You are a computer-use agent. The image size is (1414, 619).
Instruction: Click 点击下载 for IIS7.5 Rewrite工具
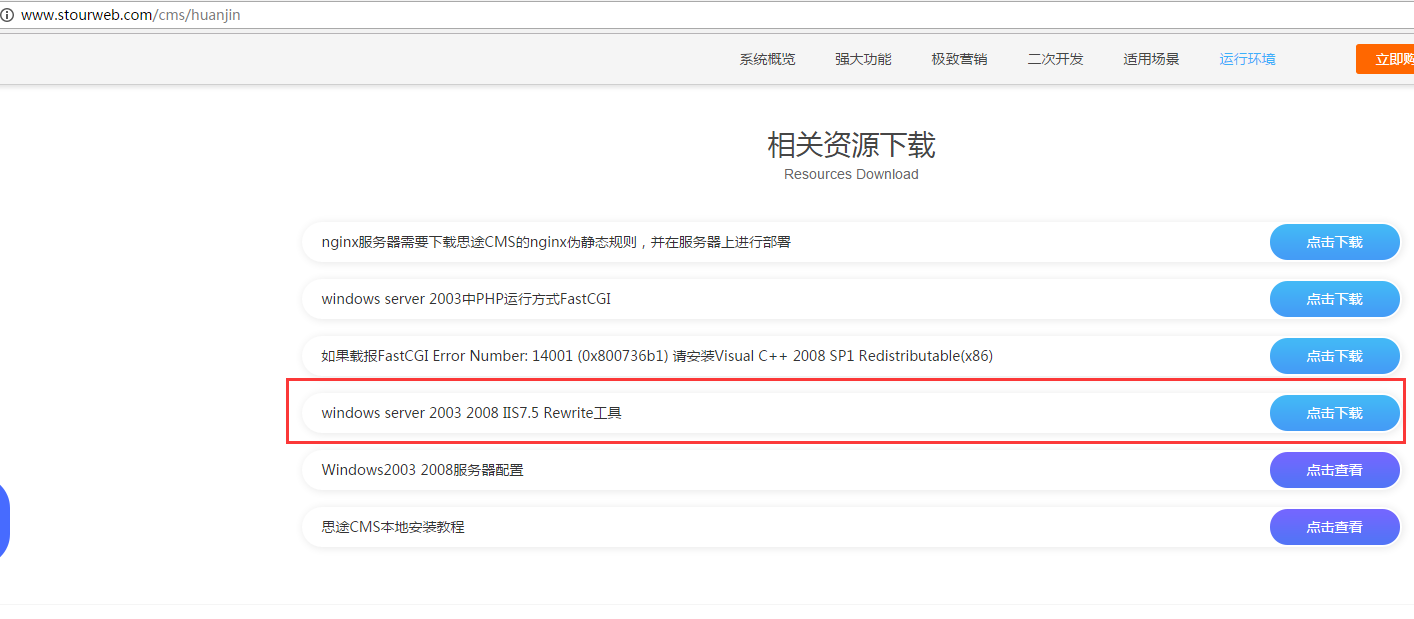point(1334,413)
